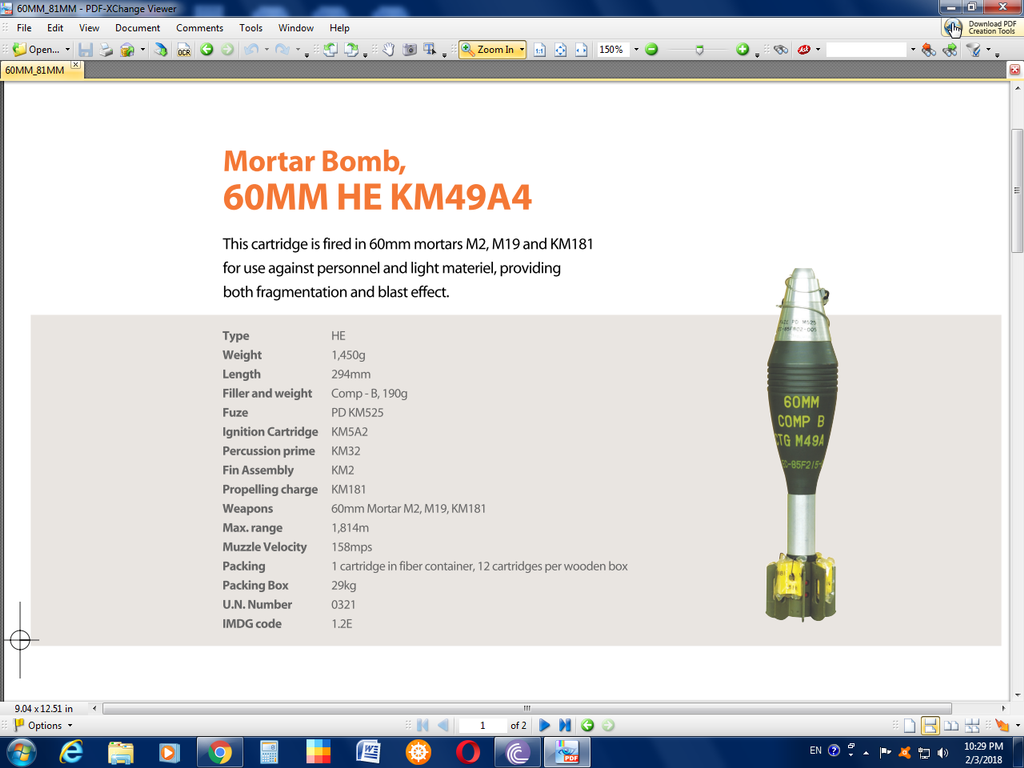This screenshot has width=1024, height=768.
Task: Open the Comments menu
Action: click(x=200, y=28)
